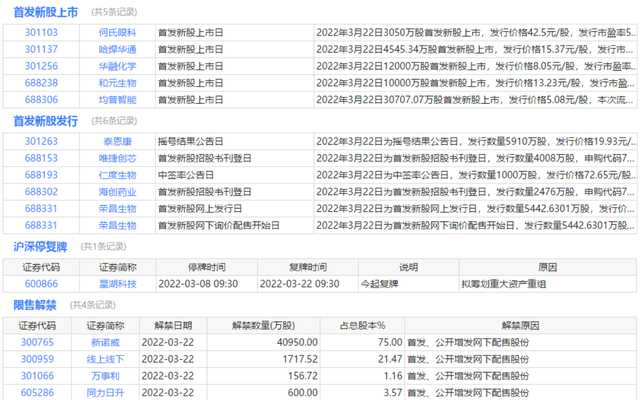Image resolution: width=640 pixels, height=400 pixels.
Task: Click (共5条记录) record count
Action: pyautogui.click(x=114, y=12)
